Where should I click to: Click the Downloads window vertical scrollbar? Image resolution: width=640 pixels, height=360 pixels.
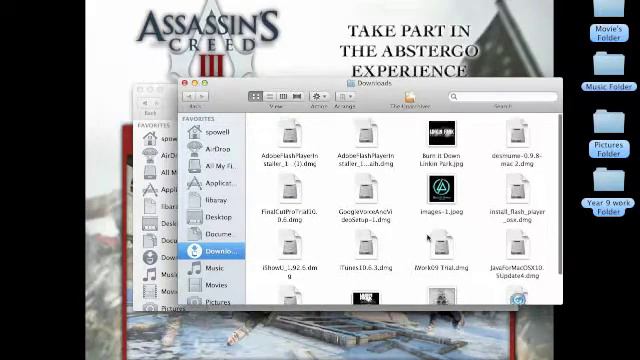coord(560,195)
